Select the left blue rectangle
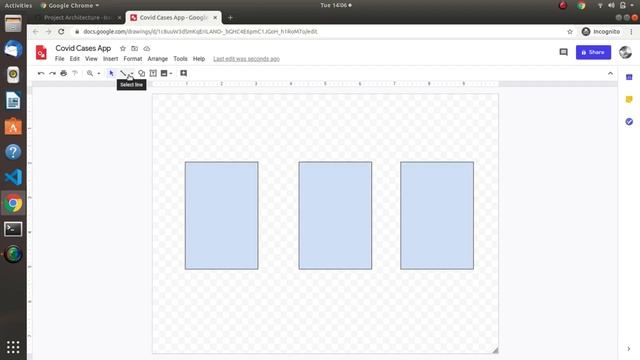 click(221, 216)
